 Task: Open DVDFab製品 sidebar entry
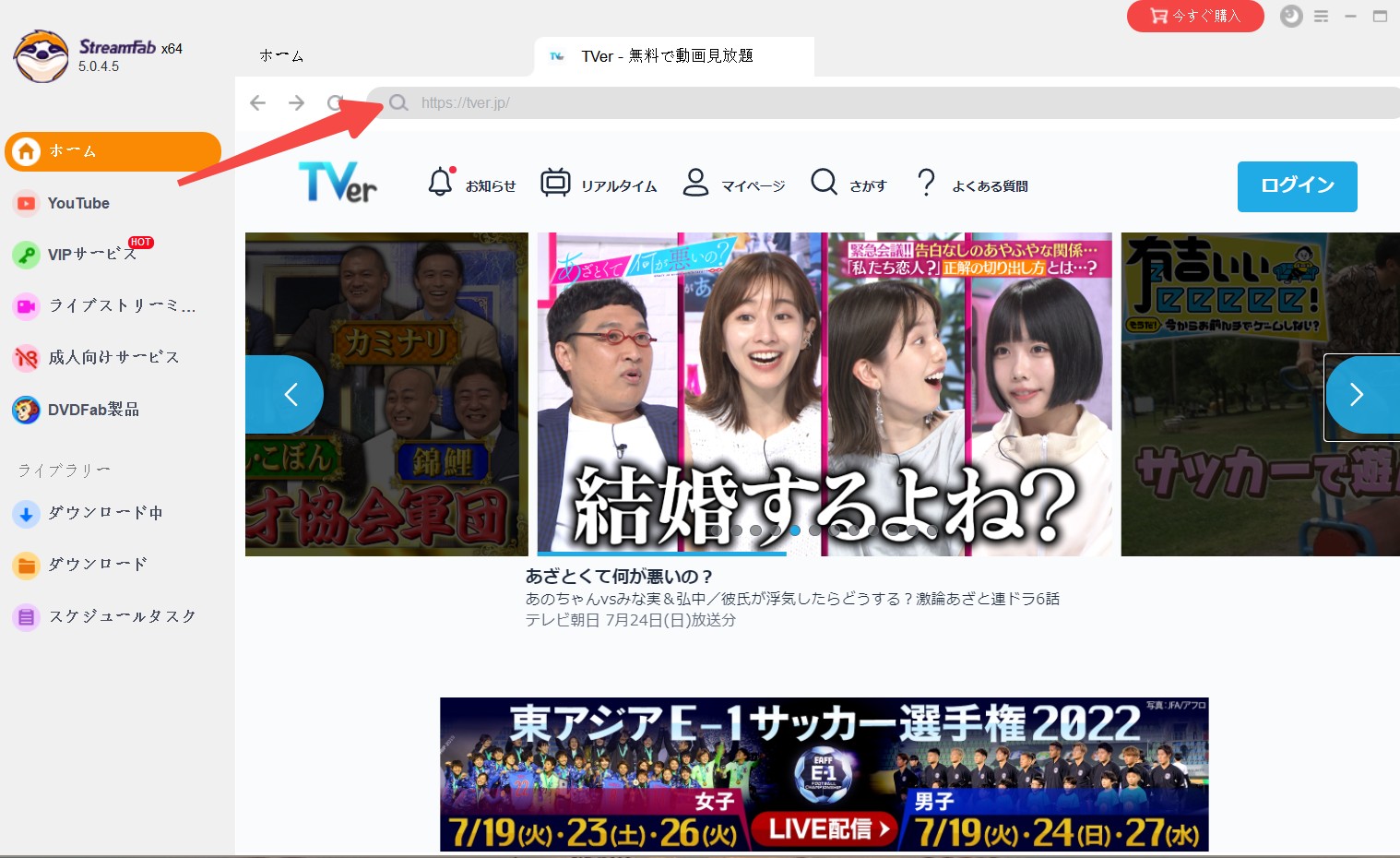pyautogui.click(x=93, y=410)
